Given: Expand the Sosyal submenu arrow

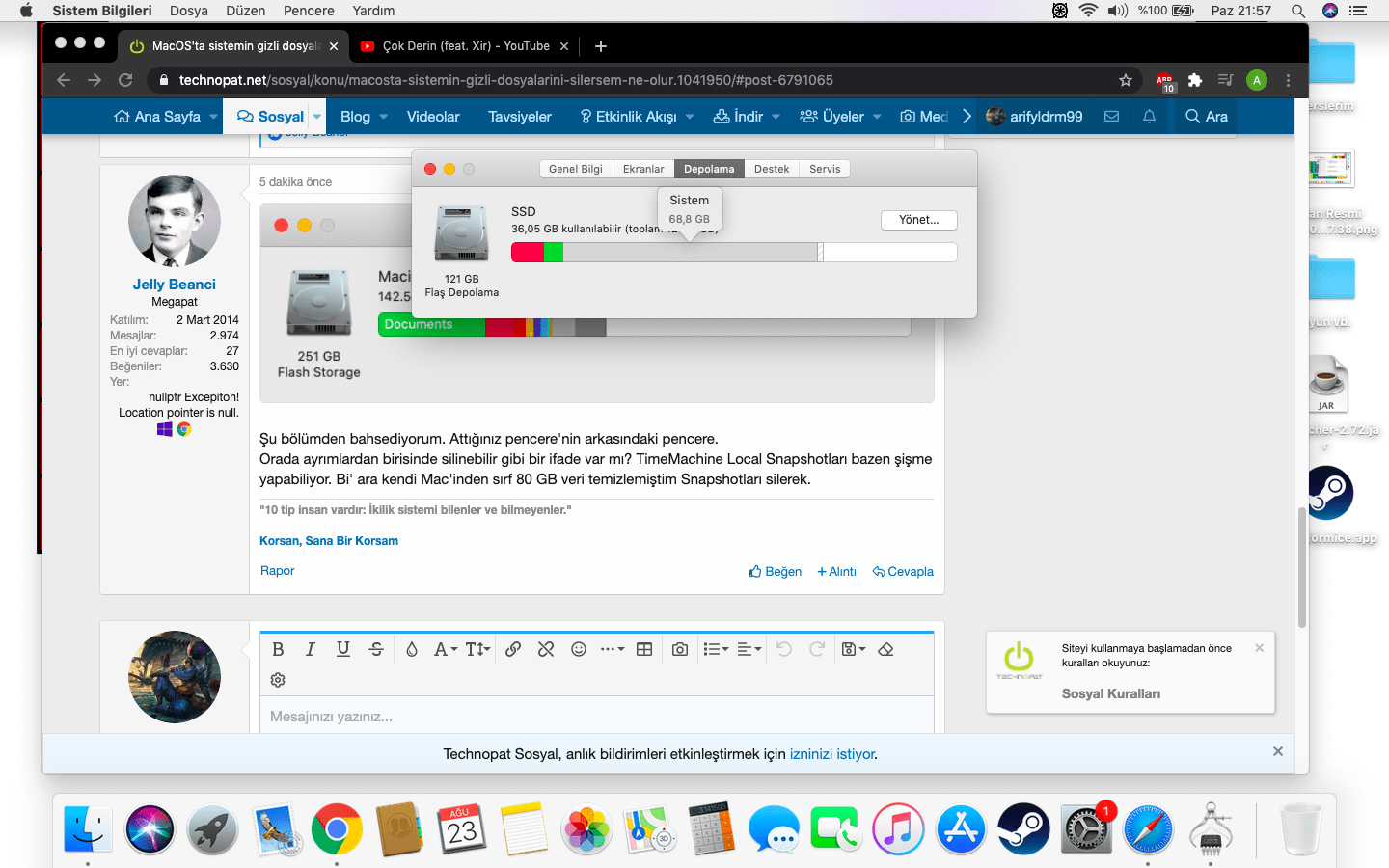Looking at the screenshot, I should (317, 117).
